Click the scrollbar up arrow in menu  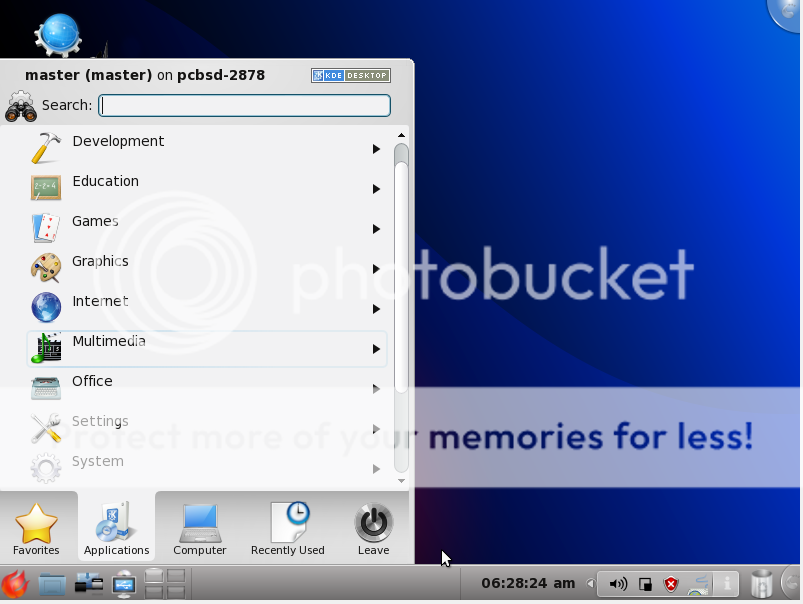click(x=402, y=135)
